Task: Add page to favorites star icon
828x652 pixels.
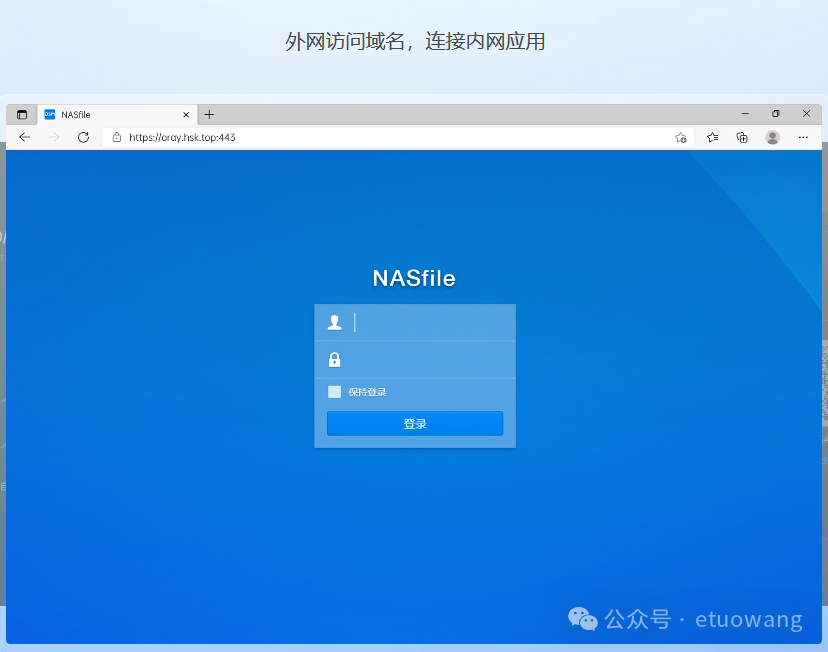Action: pyautogui.click(x=681, y=138)
